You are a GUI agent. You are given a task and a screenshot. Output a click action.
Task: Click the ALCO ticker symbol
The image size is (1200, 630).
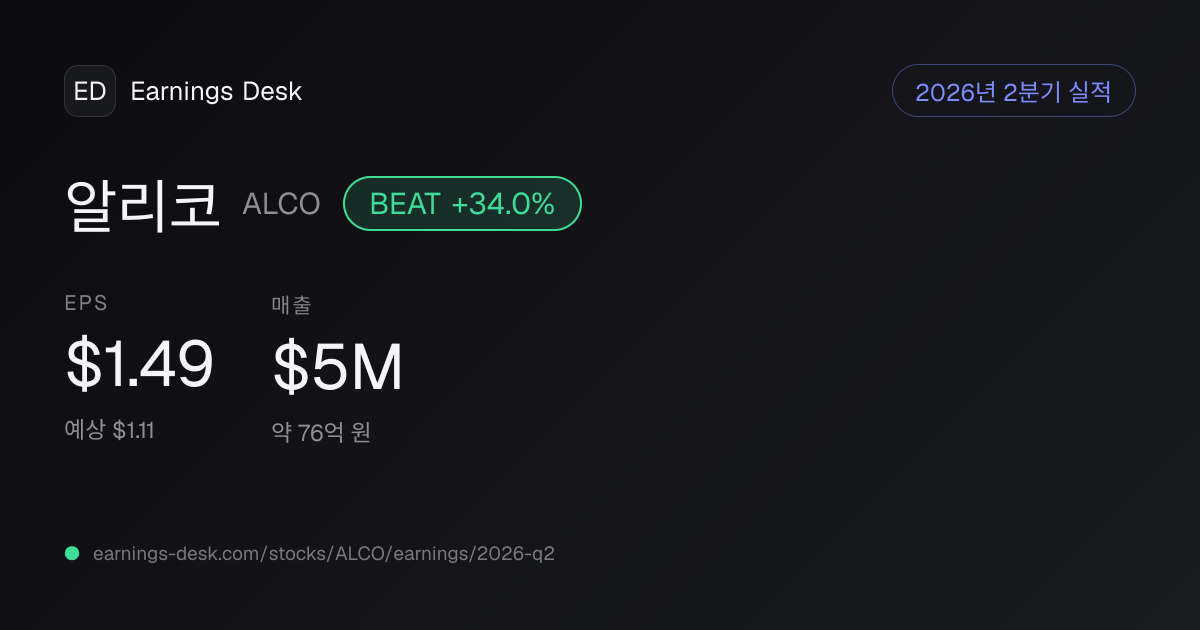click(281, 205)
